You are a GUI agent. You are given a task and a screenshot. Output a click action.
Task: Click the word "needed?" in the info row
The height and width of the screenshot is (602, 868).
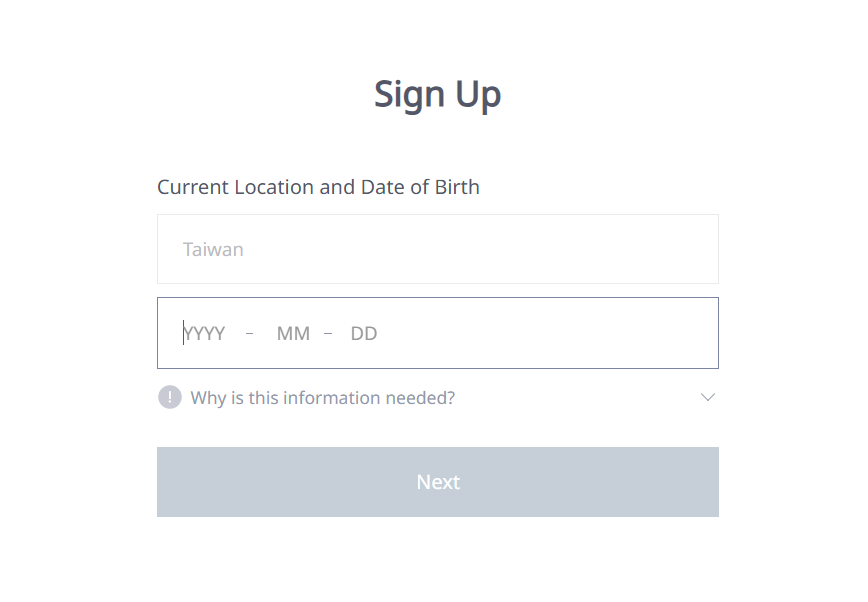click(x=420, y=398)
